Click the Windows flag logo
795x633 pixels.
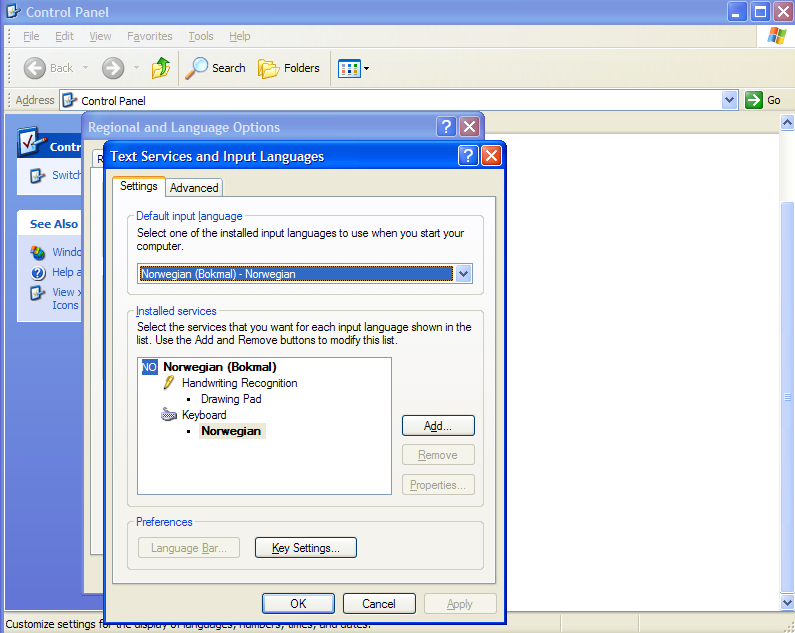tap(776, 36)
